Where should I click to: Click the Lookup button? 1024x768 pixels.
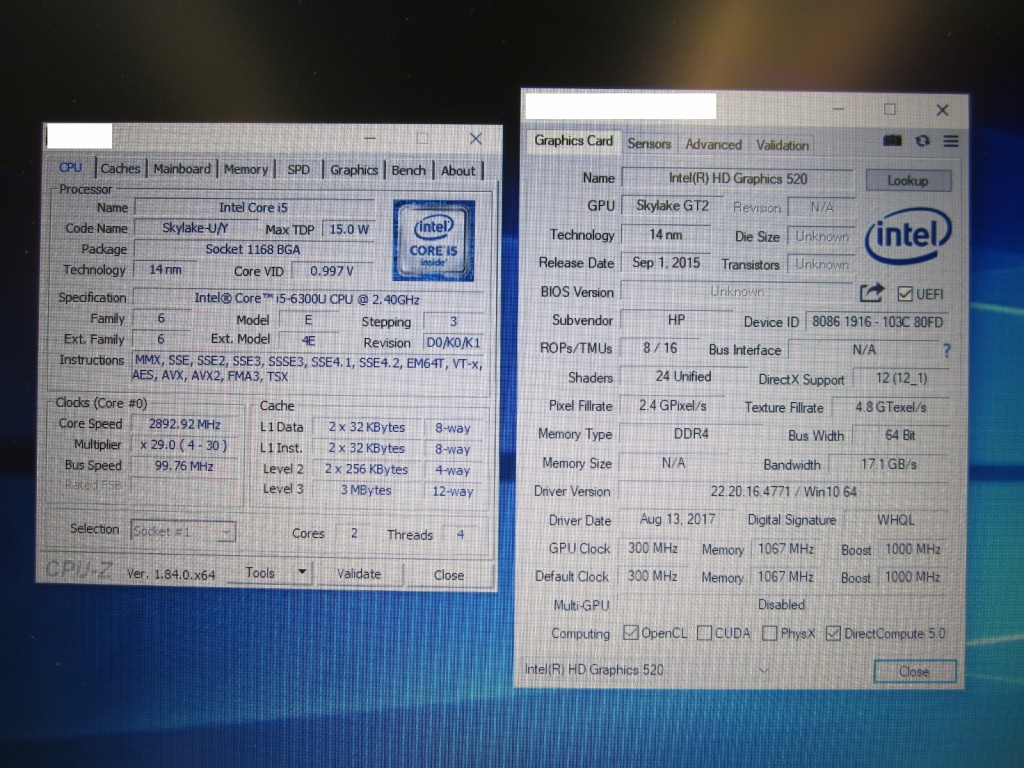point(908,180)
